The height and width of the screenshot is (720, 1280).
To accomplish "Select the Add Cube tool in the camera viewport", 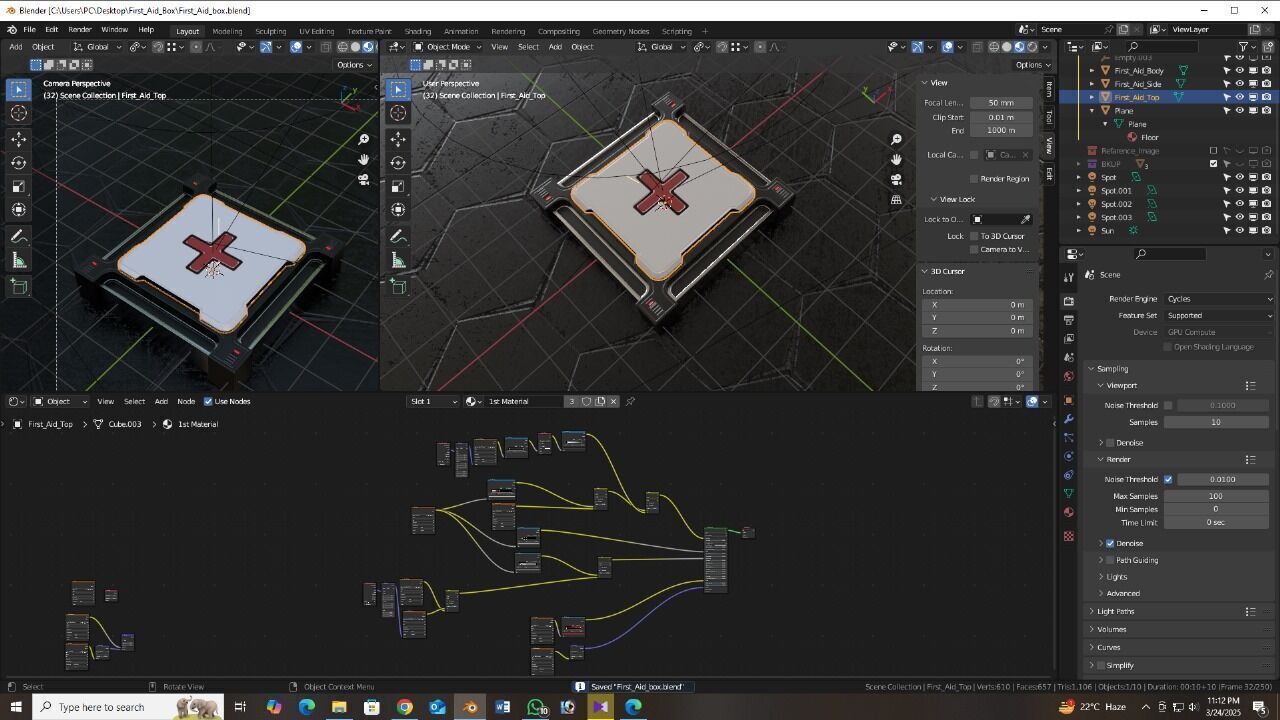I will click(19, 286).
